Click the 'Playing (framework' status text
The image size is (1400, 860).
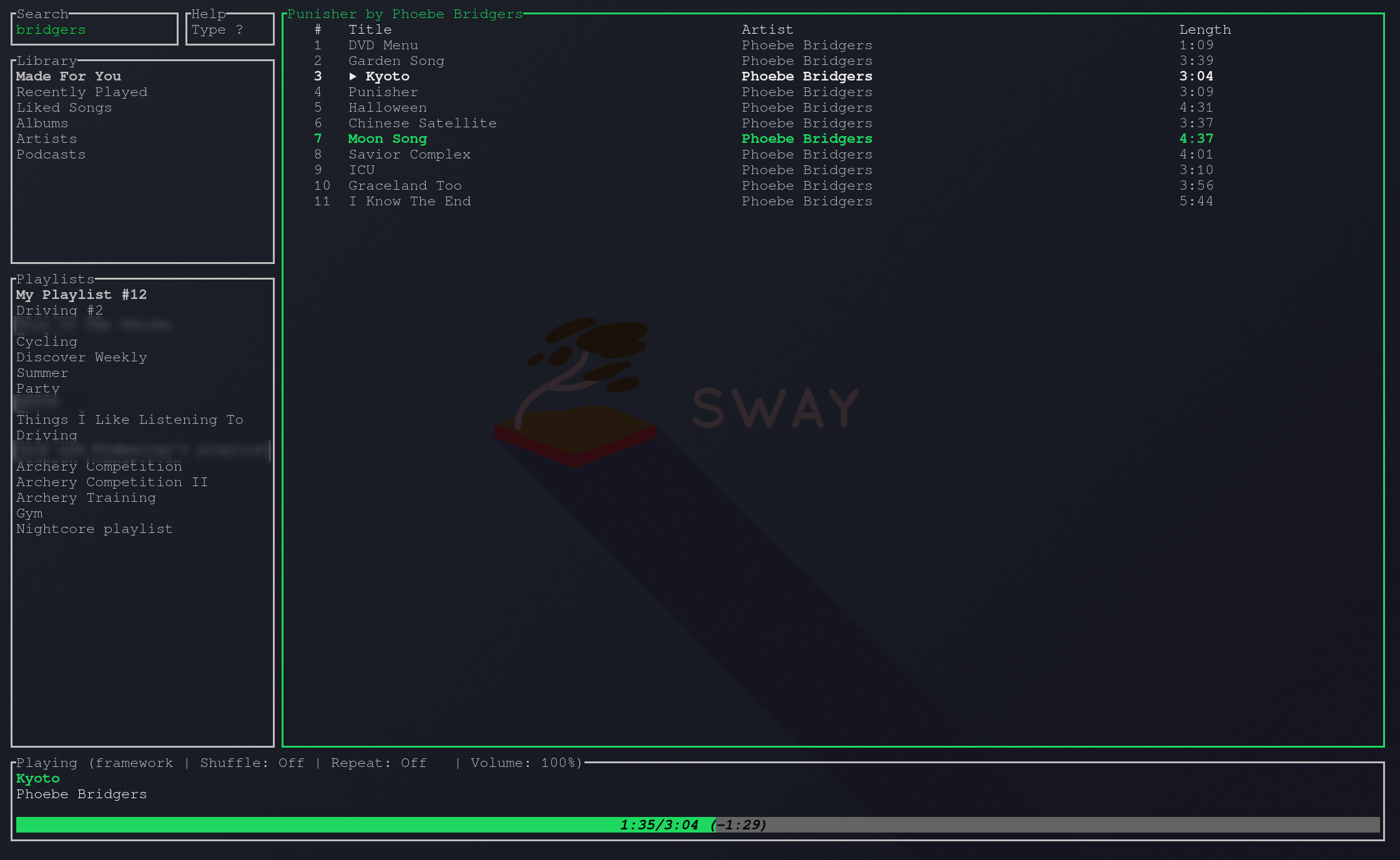pos(95,763)
